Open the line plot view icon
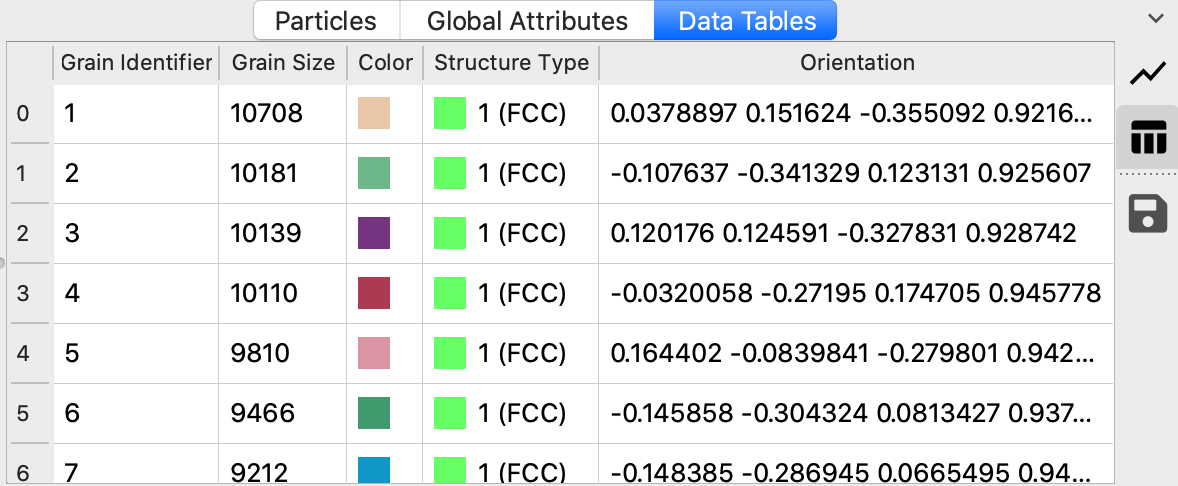 [1147, 73]
